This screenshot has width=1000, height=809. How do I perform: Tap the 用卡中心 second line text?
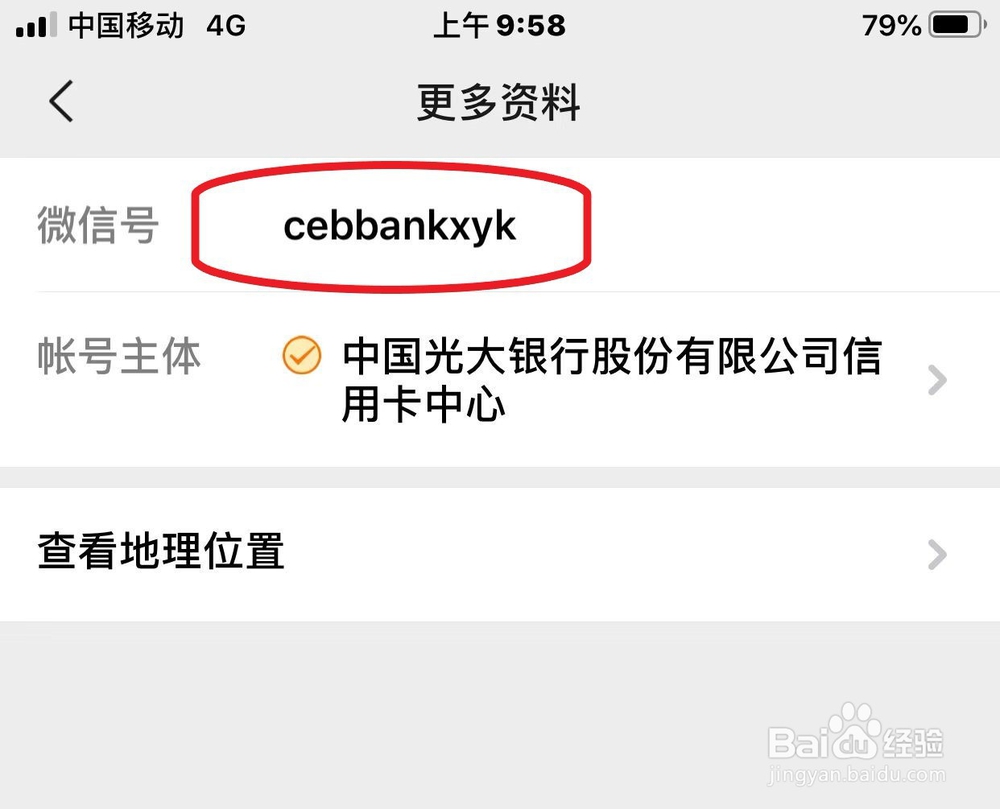coord(423,405)
